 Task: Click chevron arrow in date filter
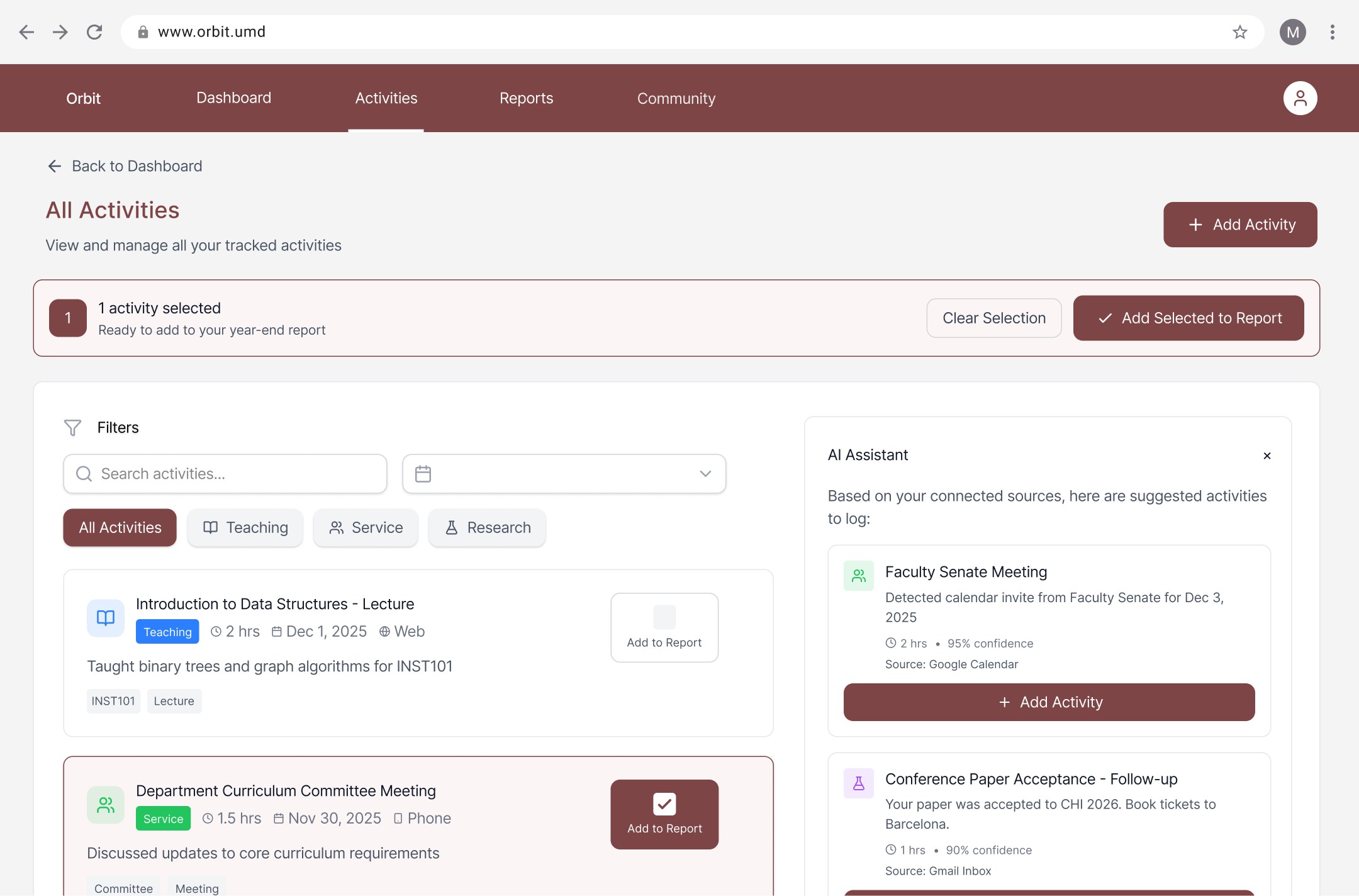click(705, 474)
